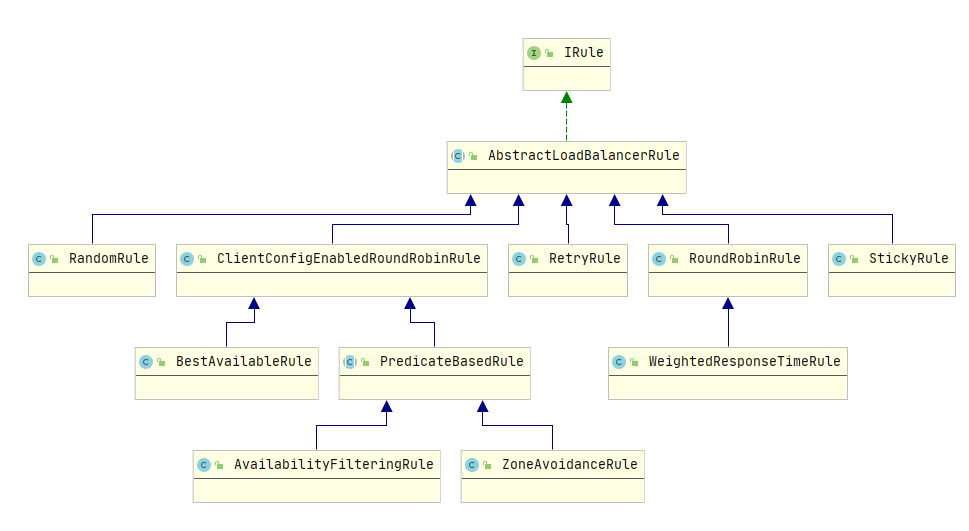
Task: Select the IRule interface name
Action: click(x=583, y=53)
